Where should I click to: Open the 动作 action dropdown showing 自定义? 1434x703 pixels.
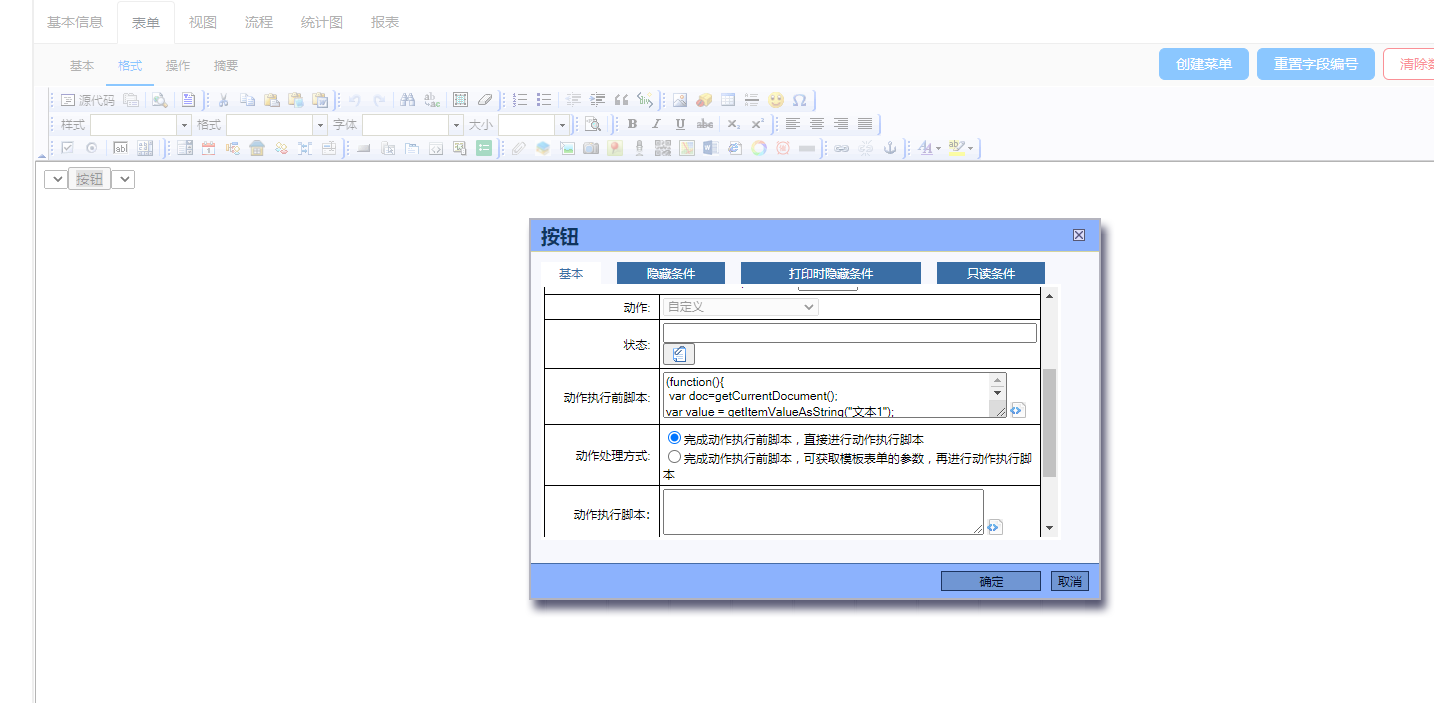point(740,307)
